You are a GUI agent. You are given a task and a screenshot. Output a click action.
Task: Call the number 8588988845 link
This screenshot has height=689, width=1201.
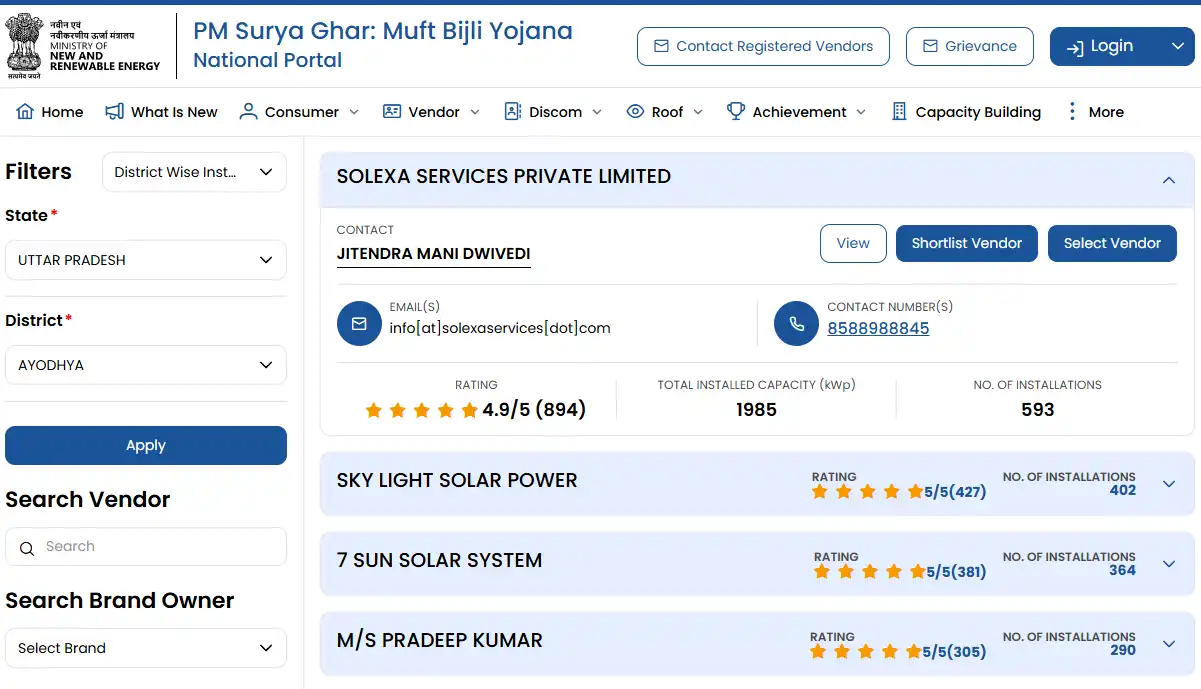tap(878, 328)
